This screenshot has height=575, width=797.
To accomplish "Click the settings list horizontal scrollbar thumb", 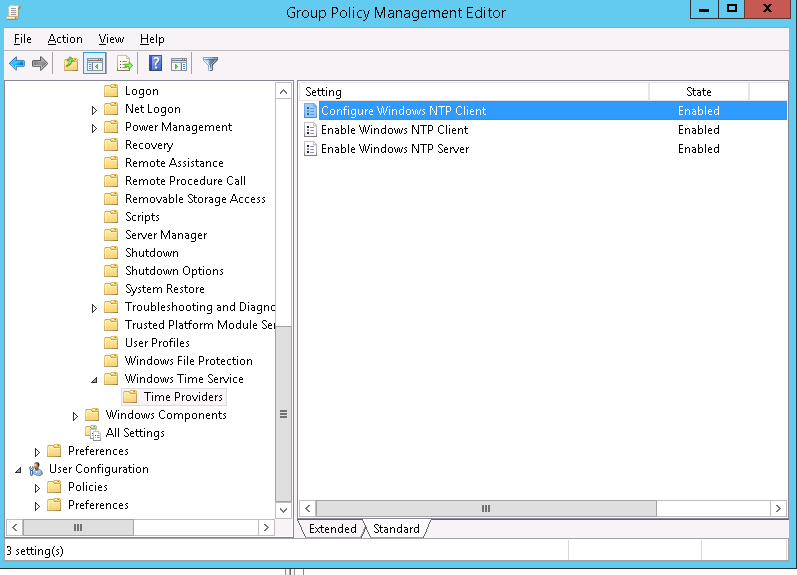I will [x=486, y=508].
